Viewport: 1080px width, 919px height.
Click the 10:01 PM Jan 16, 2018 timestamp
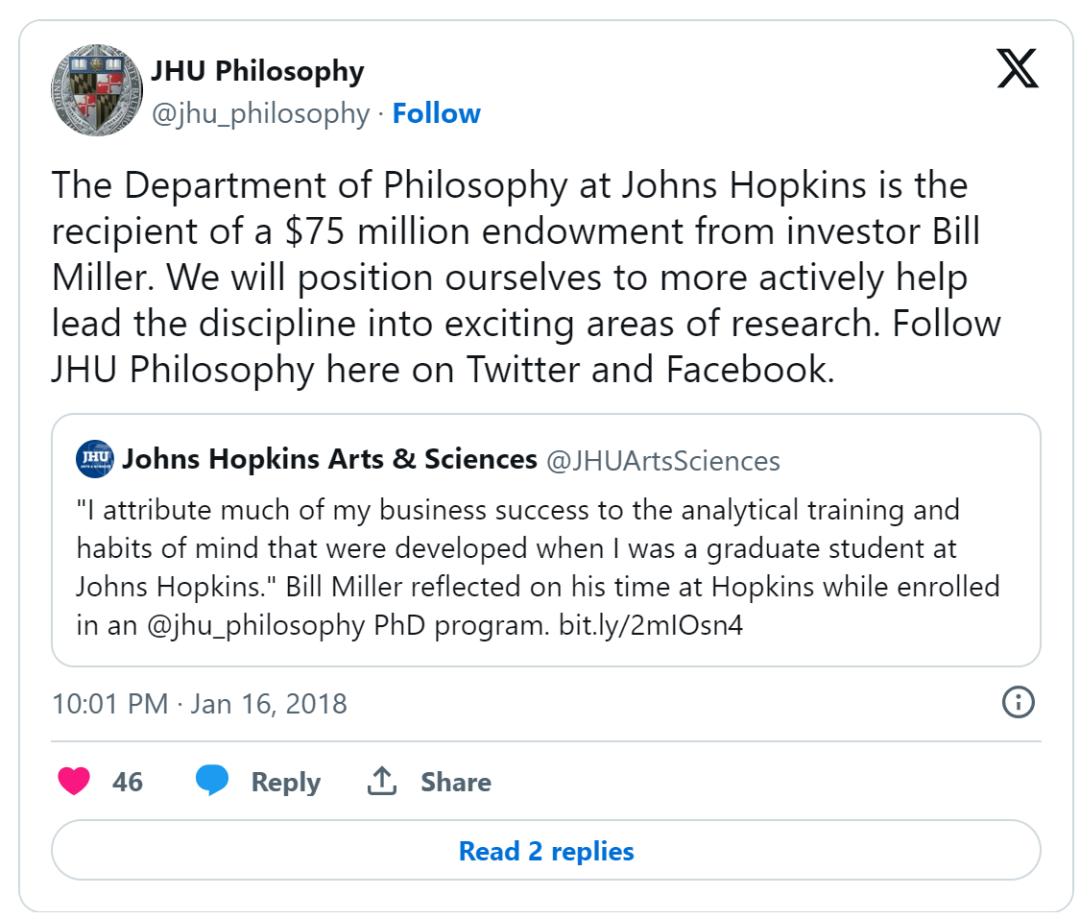199,703
